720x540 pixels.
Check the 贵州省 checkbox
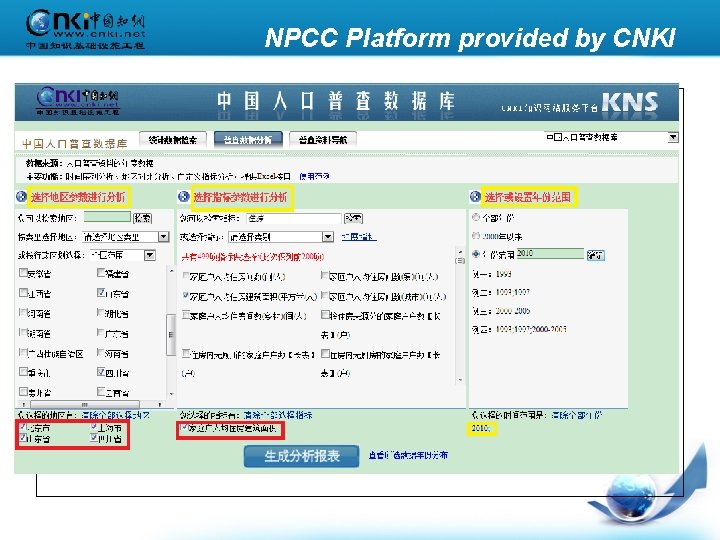click(x=23, y=392)
